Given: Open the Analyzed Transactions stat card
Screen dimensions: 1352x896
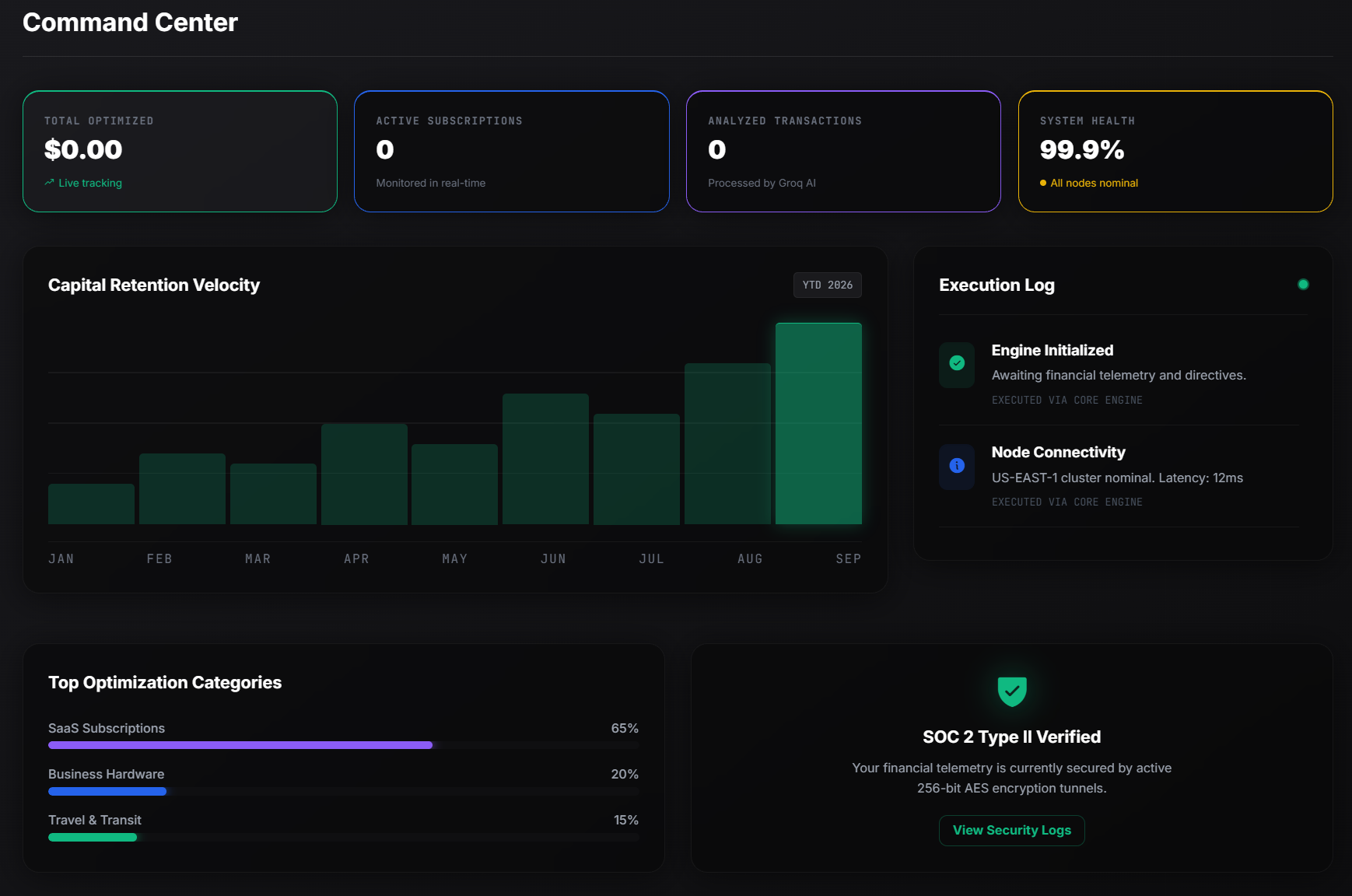Looking at the screenshot, I should pyautogui.click(x=843, y=152).
